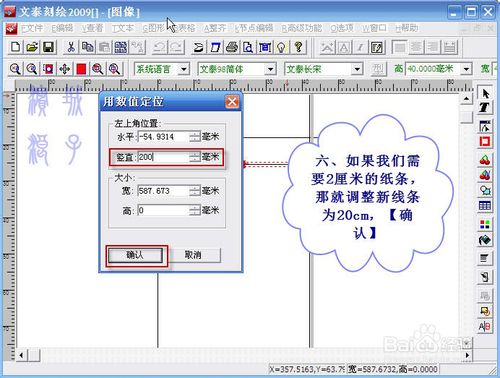Click the vertical scrollbar up arrow
This screenshot has height=378, width=500.
(467, 99)
